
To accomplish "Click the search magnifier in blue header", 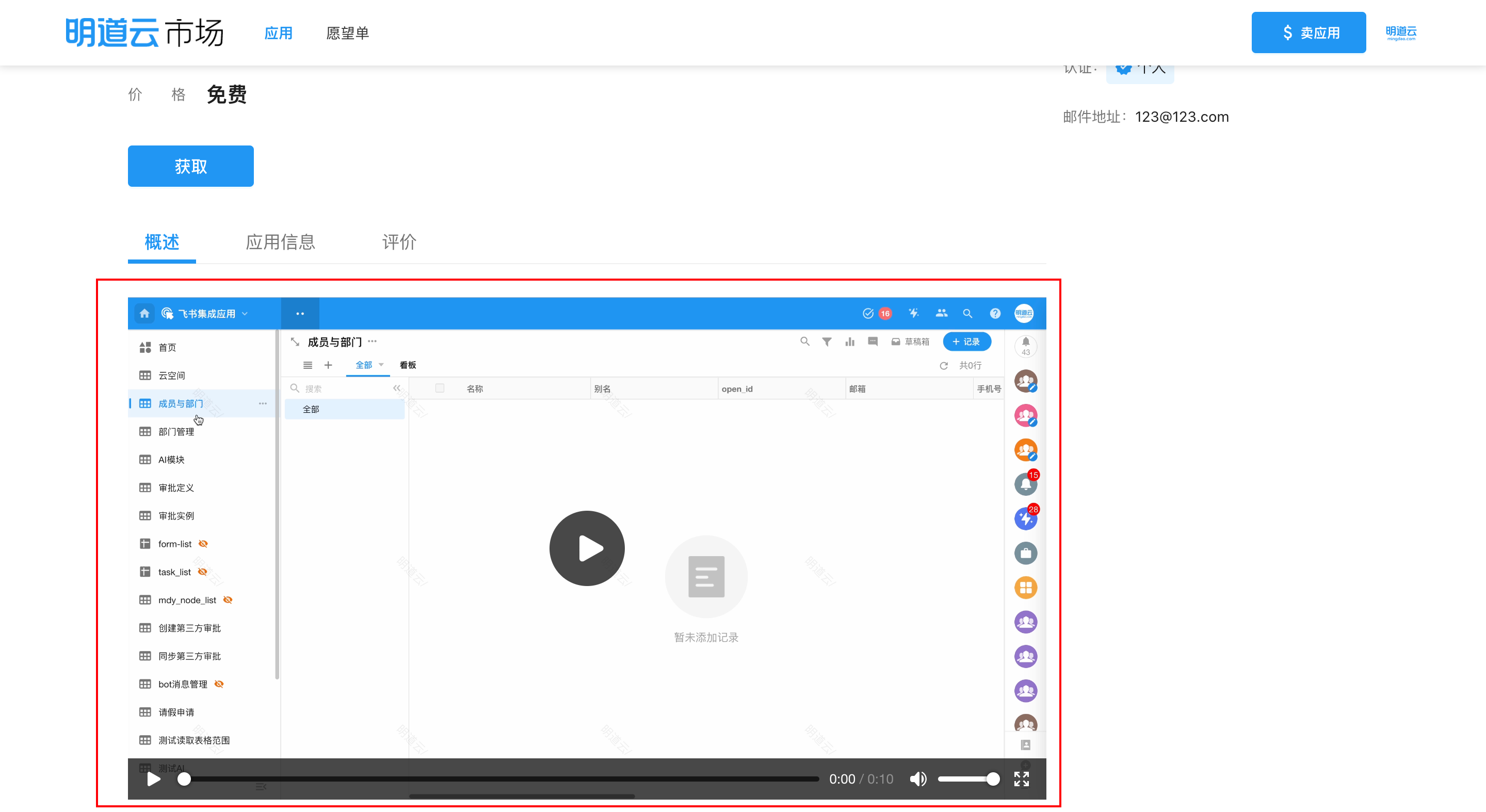I will (x=967, y=313).
